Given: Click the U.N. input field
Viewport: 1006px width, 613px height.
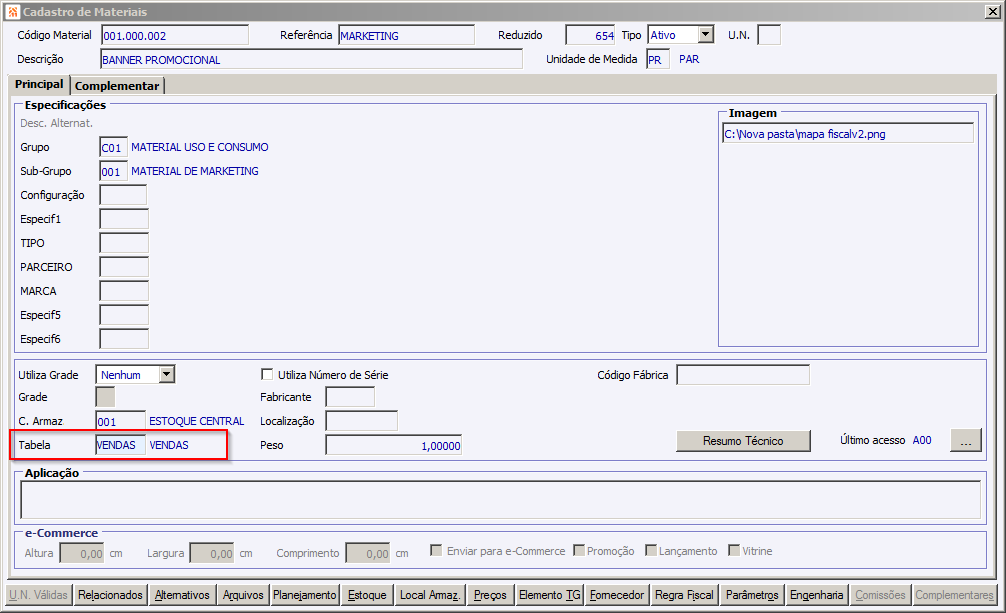Looking at the screenshot, I should click(x=769, y=35).
